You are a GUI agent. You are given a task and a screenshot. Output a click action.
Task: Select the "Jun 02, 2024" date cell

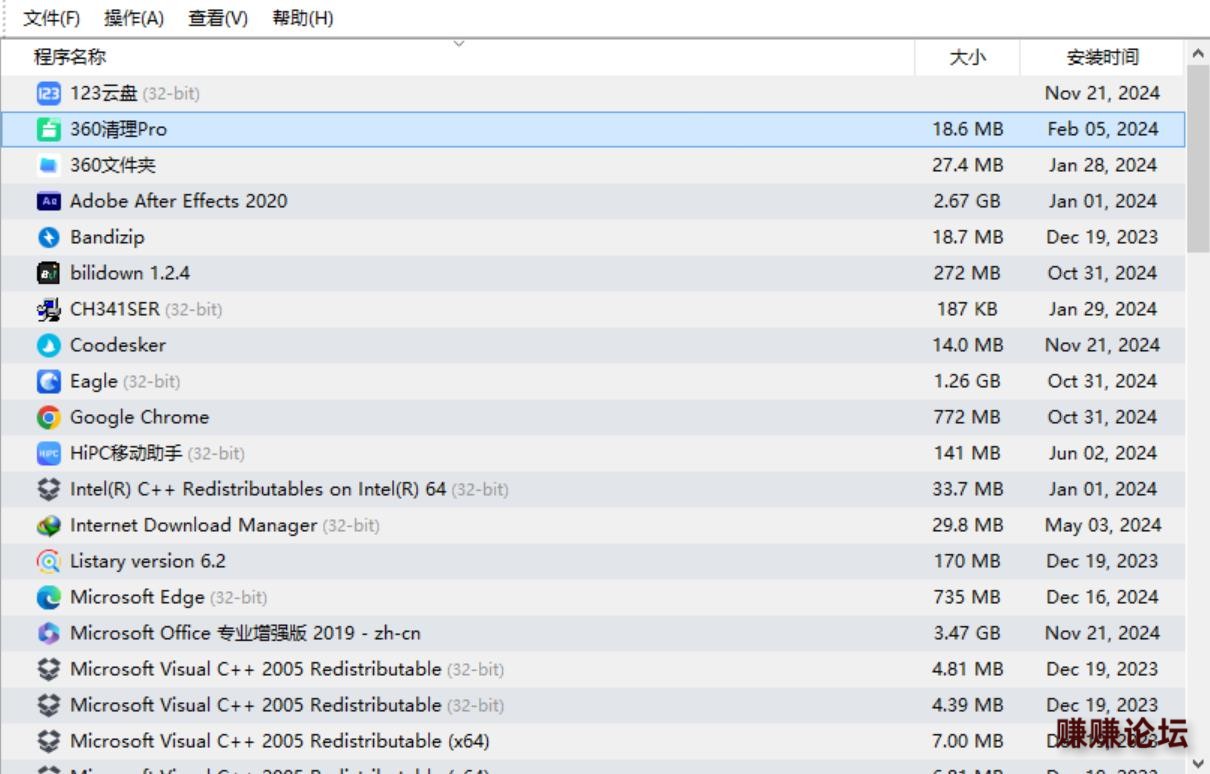coord(1103,453)
